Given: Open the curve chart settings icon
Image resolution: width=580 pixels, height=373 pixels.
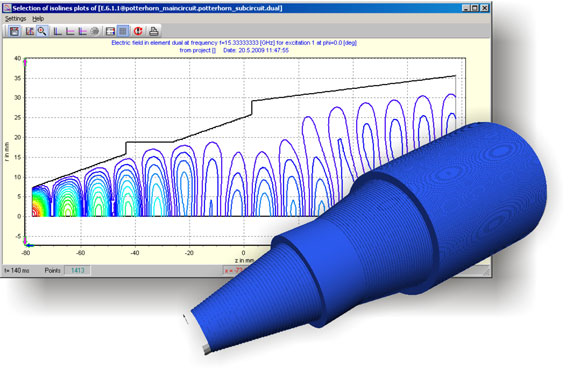Looking at the screenshot, I should (x=29, y=31).
